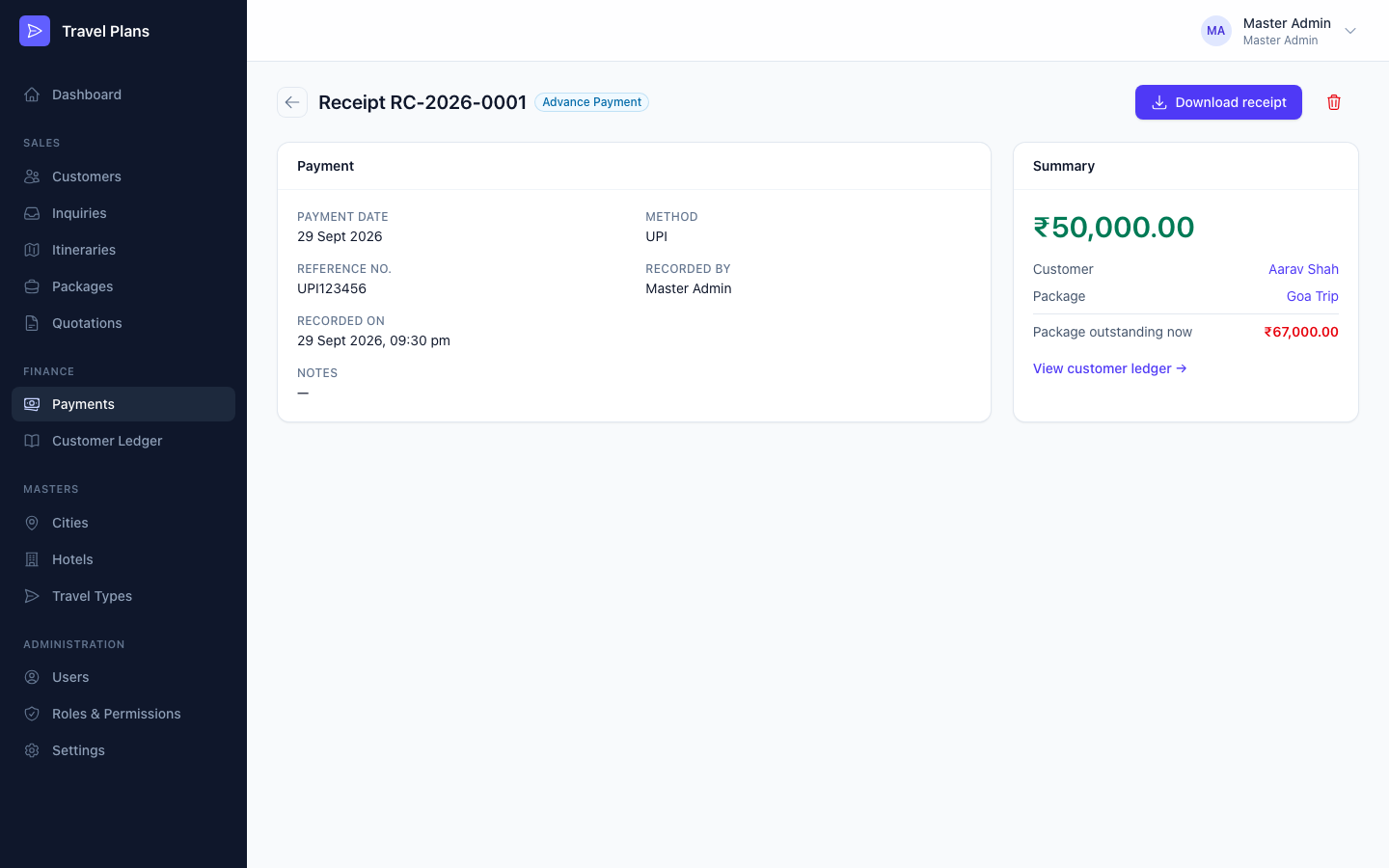This screenshot has width=1389, height=868.
Task: Click the Inquiries inbox icon
Action: (32, 213)
